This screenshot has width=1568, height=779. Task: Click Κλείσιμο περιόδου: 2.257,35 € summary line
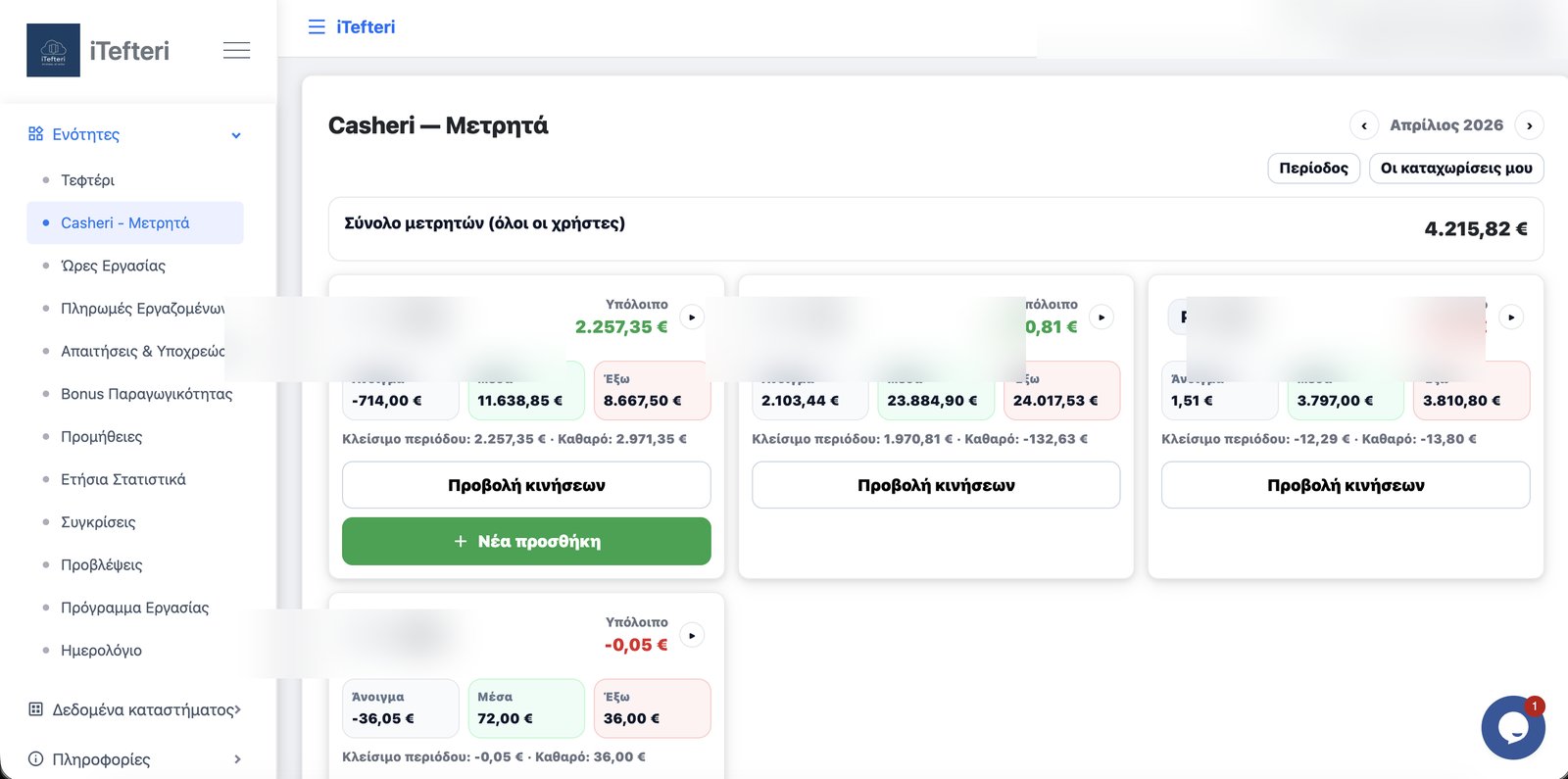pyautogui.click(x=514, y=439)
